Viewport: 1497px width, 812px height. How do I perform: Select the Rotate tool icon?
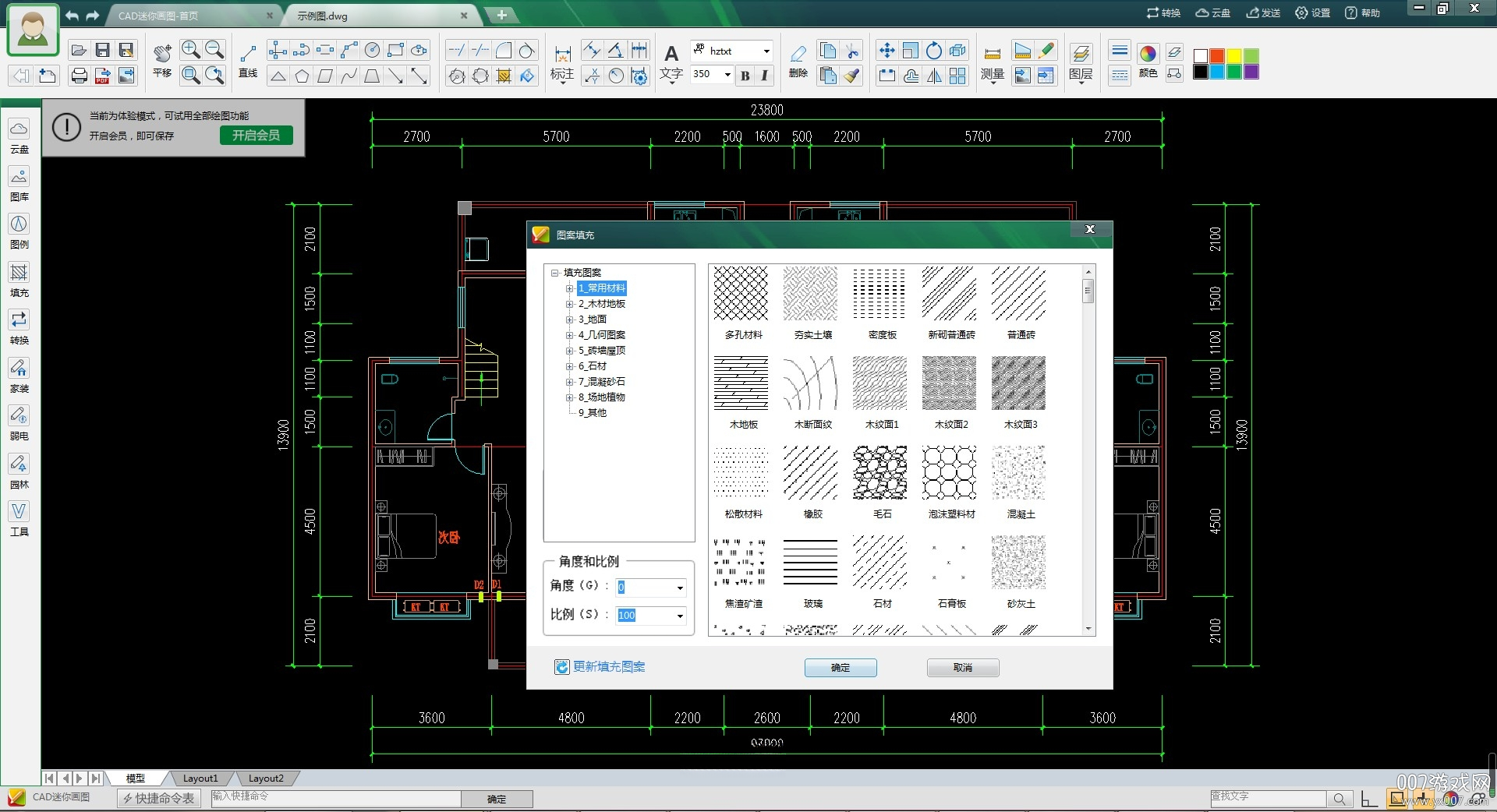934,51
